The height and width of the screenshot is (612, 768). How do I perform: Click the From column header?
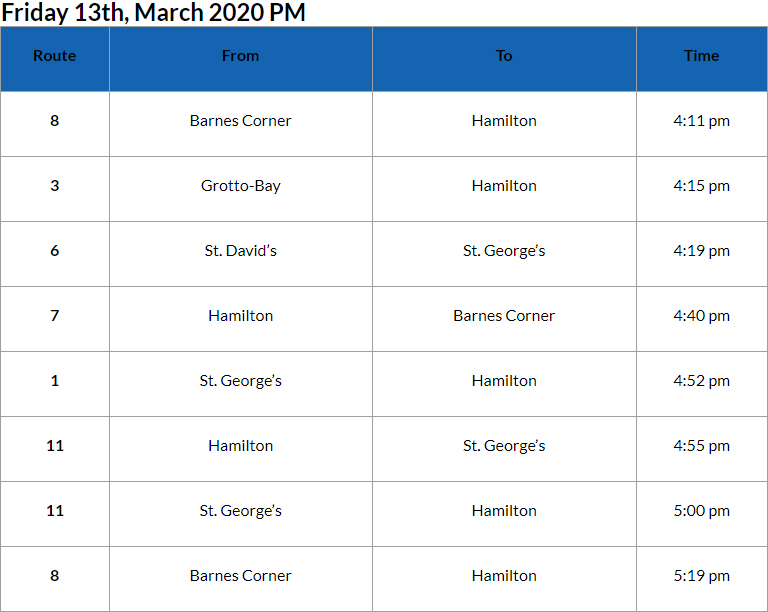[240, 56]
